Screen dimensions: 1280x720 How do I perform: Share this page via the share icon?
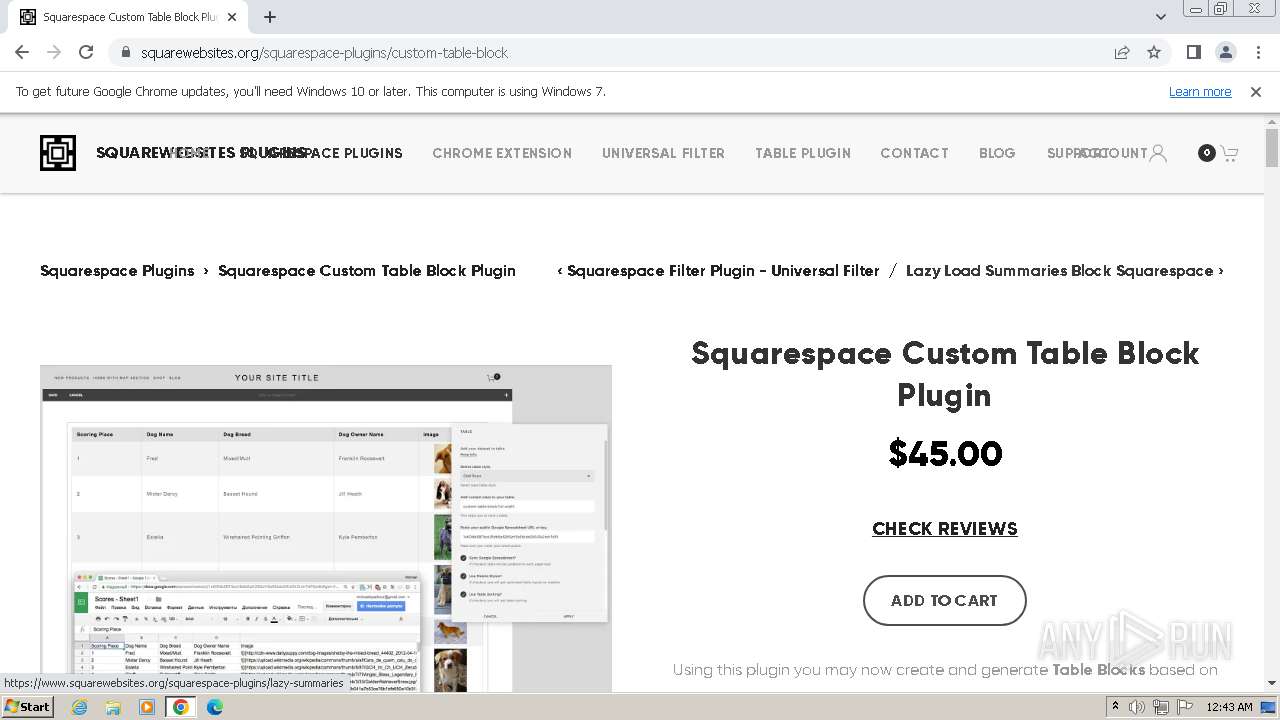click(1122, 52)
